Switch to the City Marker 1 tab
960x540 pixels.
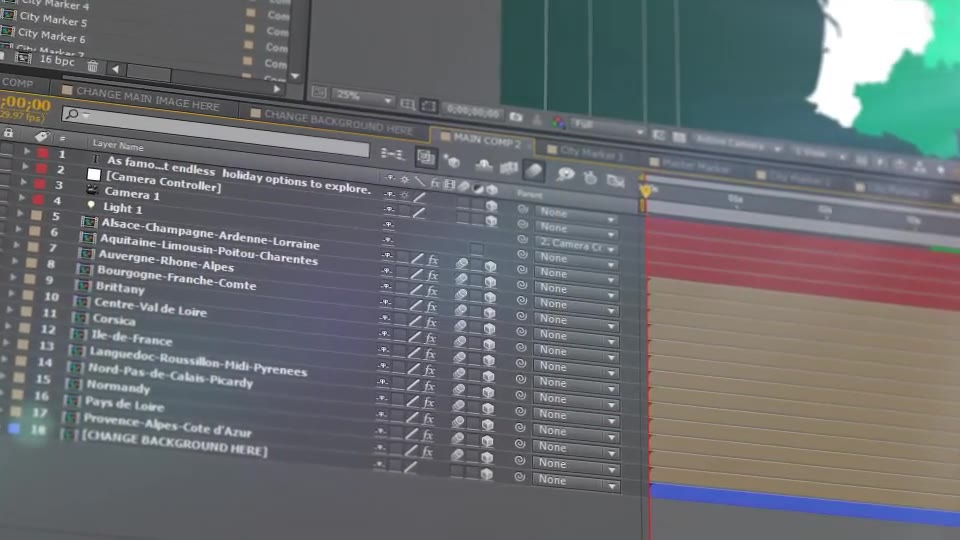585,152
